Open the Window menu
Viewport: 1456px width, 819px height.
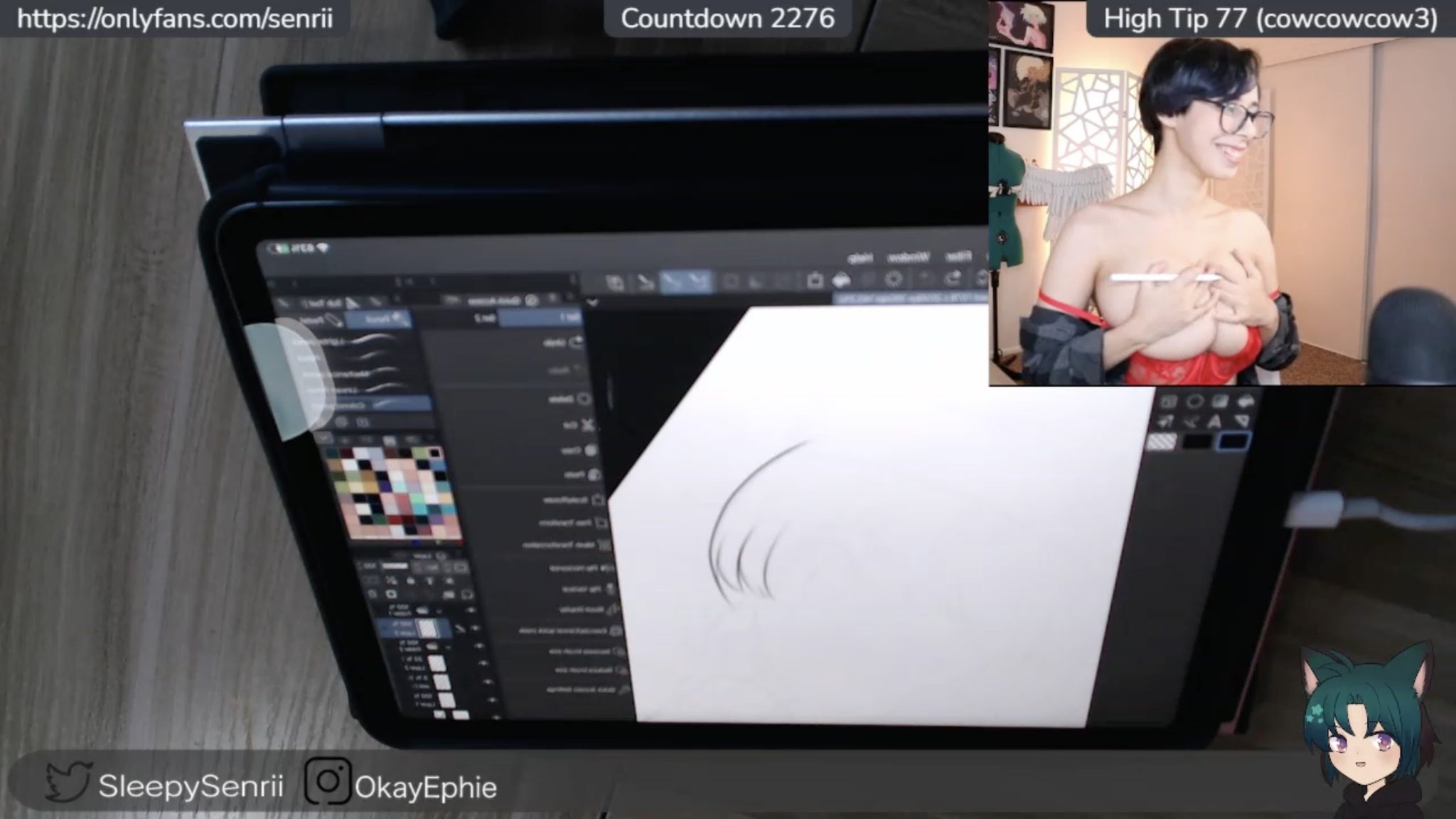[x=908, y=257]
